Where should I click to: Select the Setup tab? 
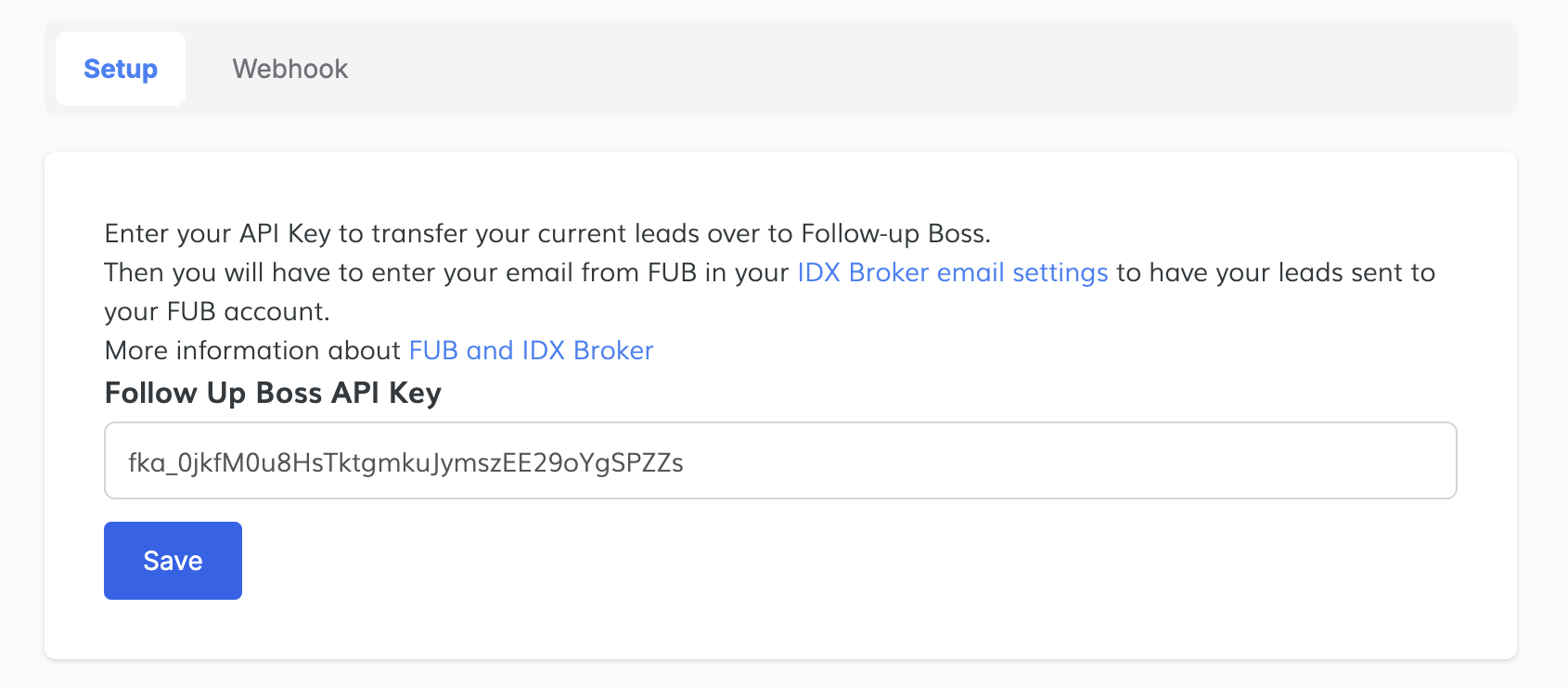click(x=121, y=69)
